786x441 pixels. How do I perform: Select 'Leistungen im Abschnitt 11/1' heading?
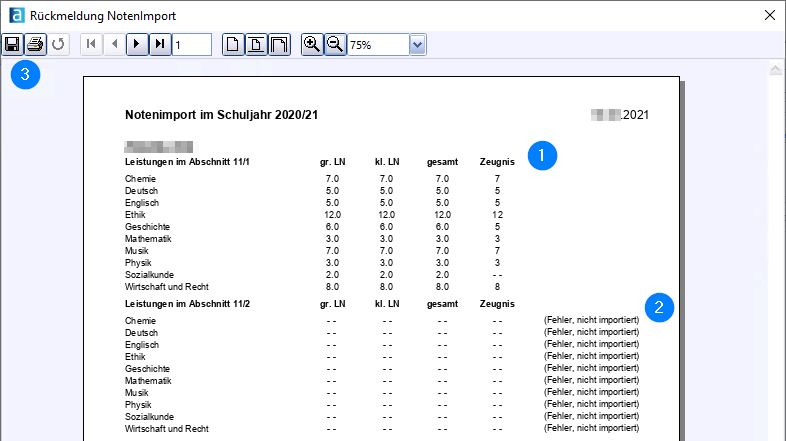point(187,162)
